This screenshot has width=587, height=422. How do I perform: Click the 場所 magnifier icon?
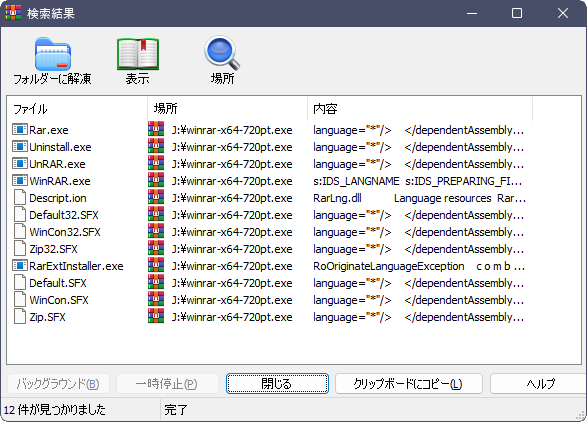click(222, 53)
